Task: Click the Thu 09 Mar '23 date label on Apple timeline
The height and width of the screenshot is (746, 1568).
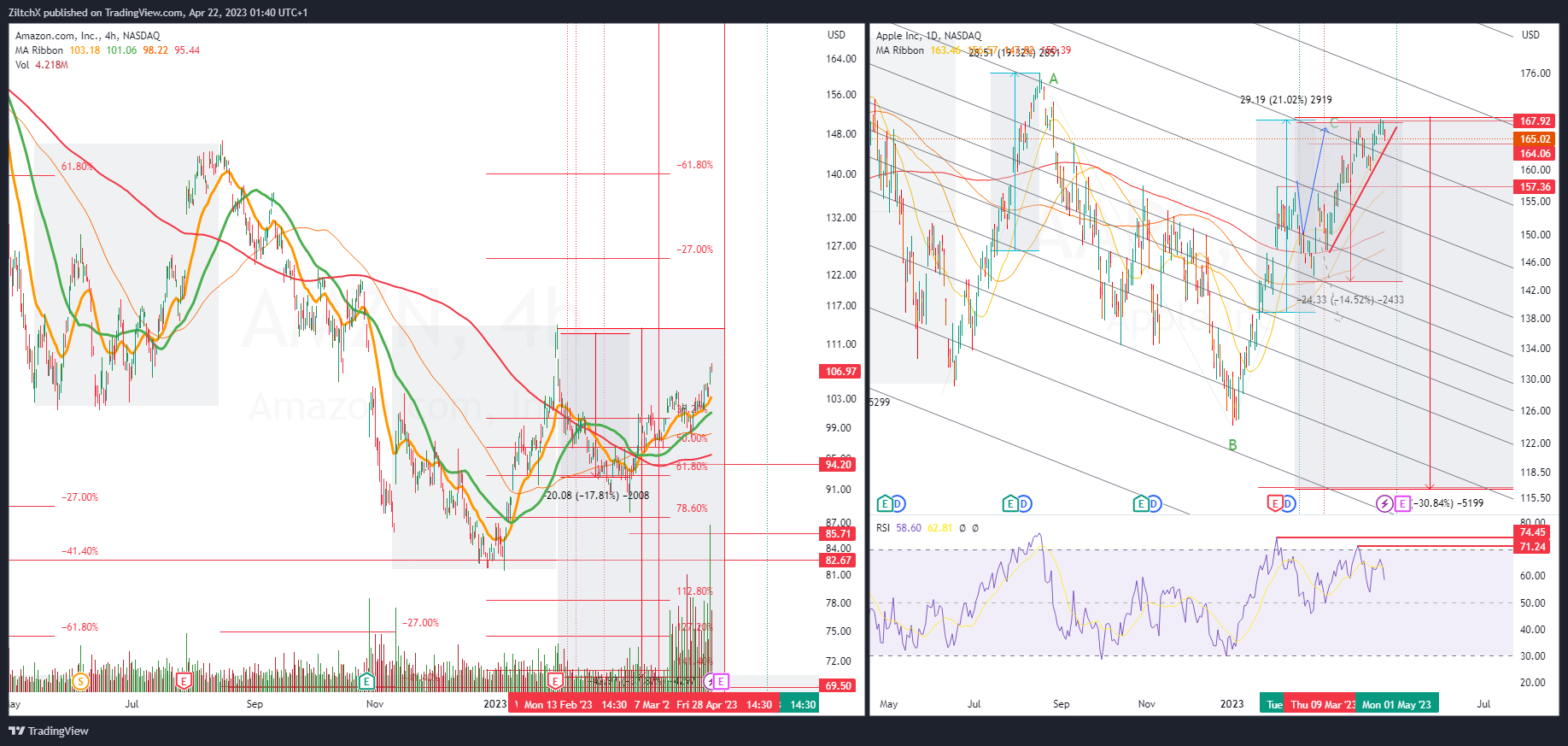Action: click(1322, 705)
